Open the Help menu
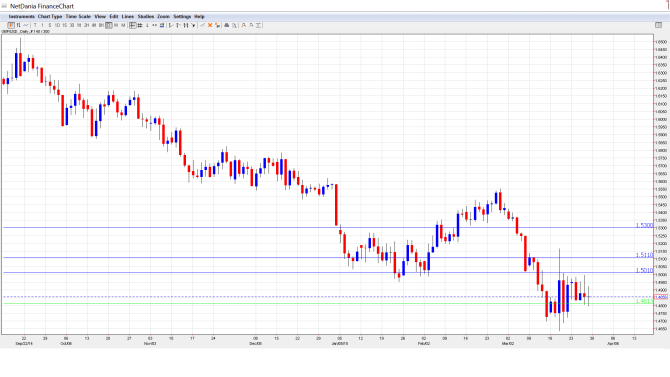670x377 pixels. tap(200, 17)
